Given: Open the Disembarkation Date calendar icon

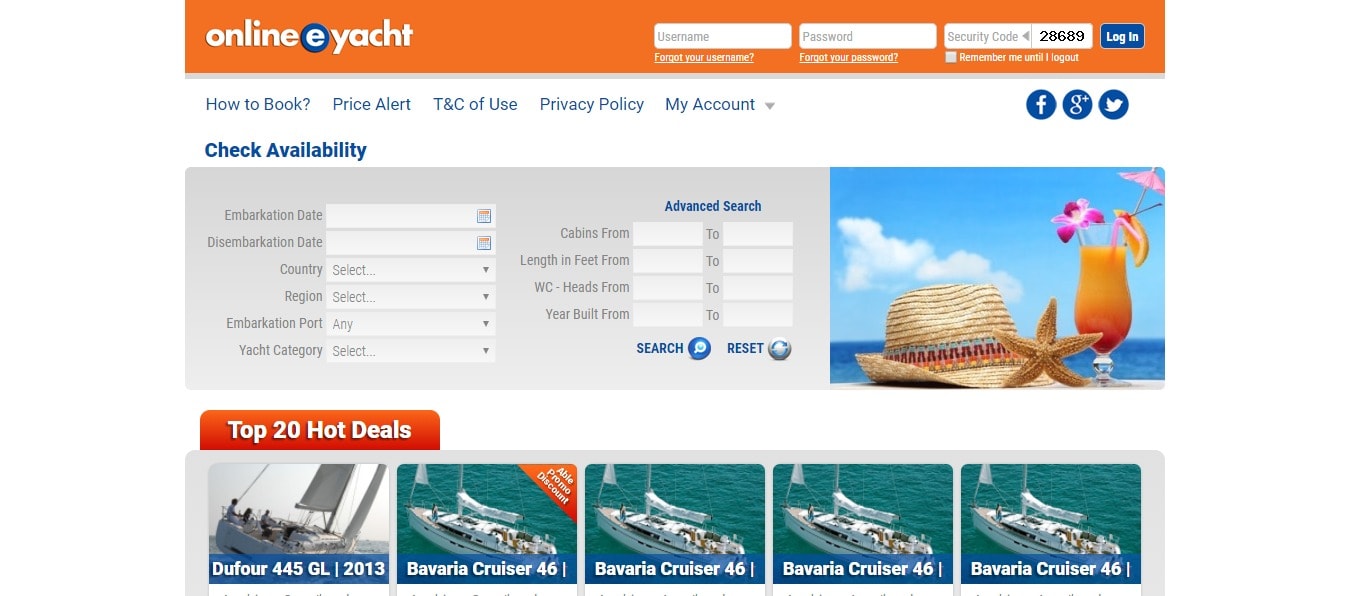Looking at the screenshot, I should 484,243.
